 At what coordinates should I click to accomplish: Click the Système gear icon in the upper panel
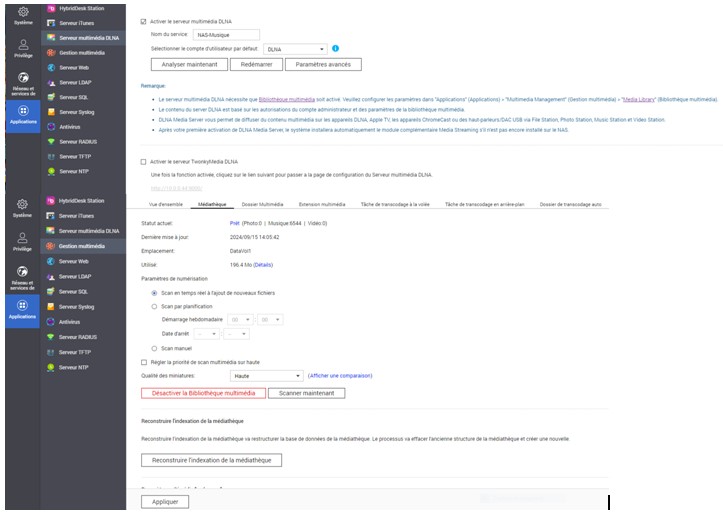pos(23,12)
